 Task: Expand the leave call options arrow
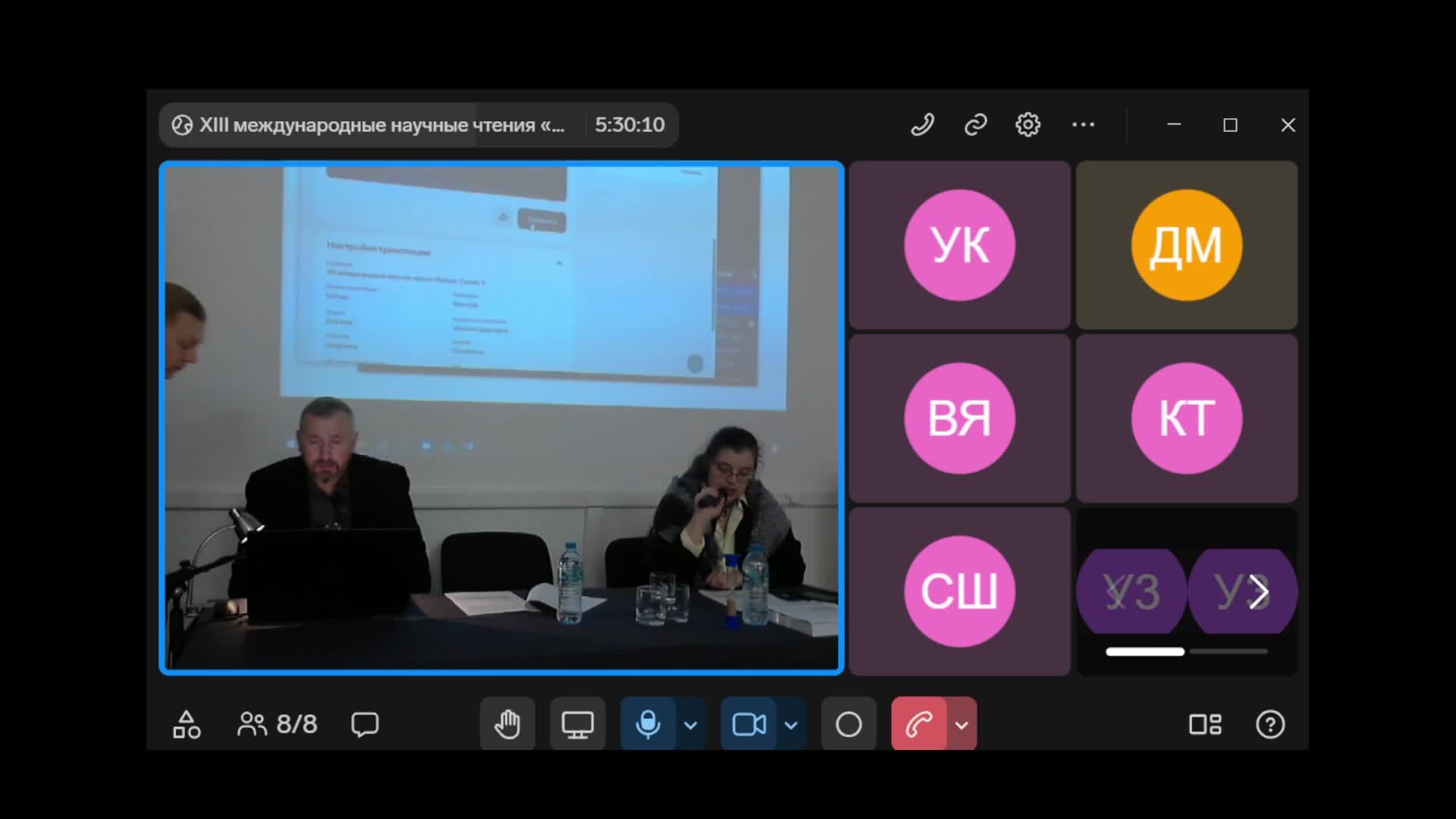click(x=962, y=725)
